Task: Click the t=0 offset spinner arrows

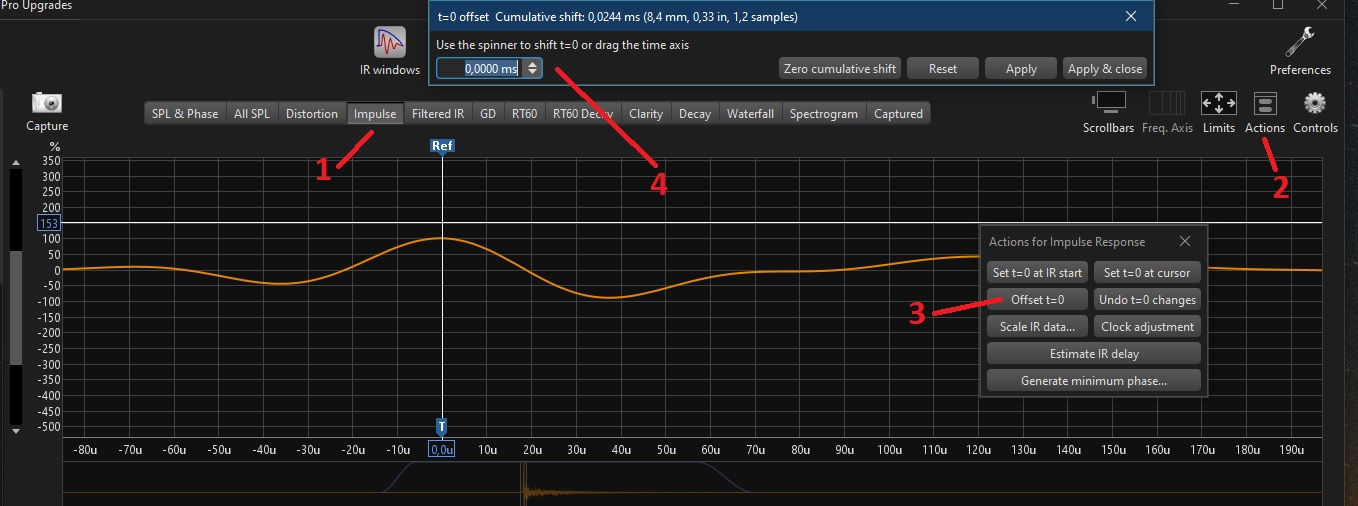Action: pos(534,69)
